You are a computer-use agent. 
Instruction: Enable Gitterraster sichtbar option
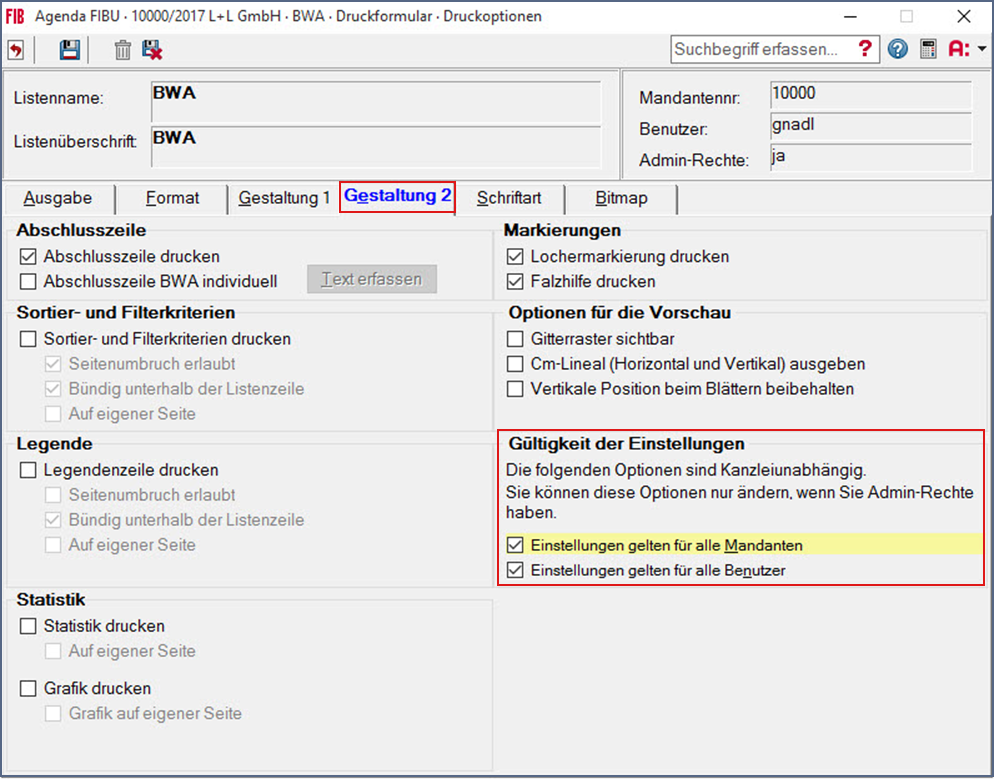point(515,339)
